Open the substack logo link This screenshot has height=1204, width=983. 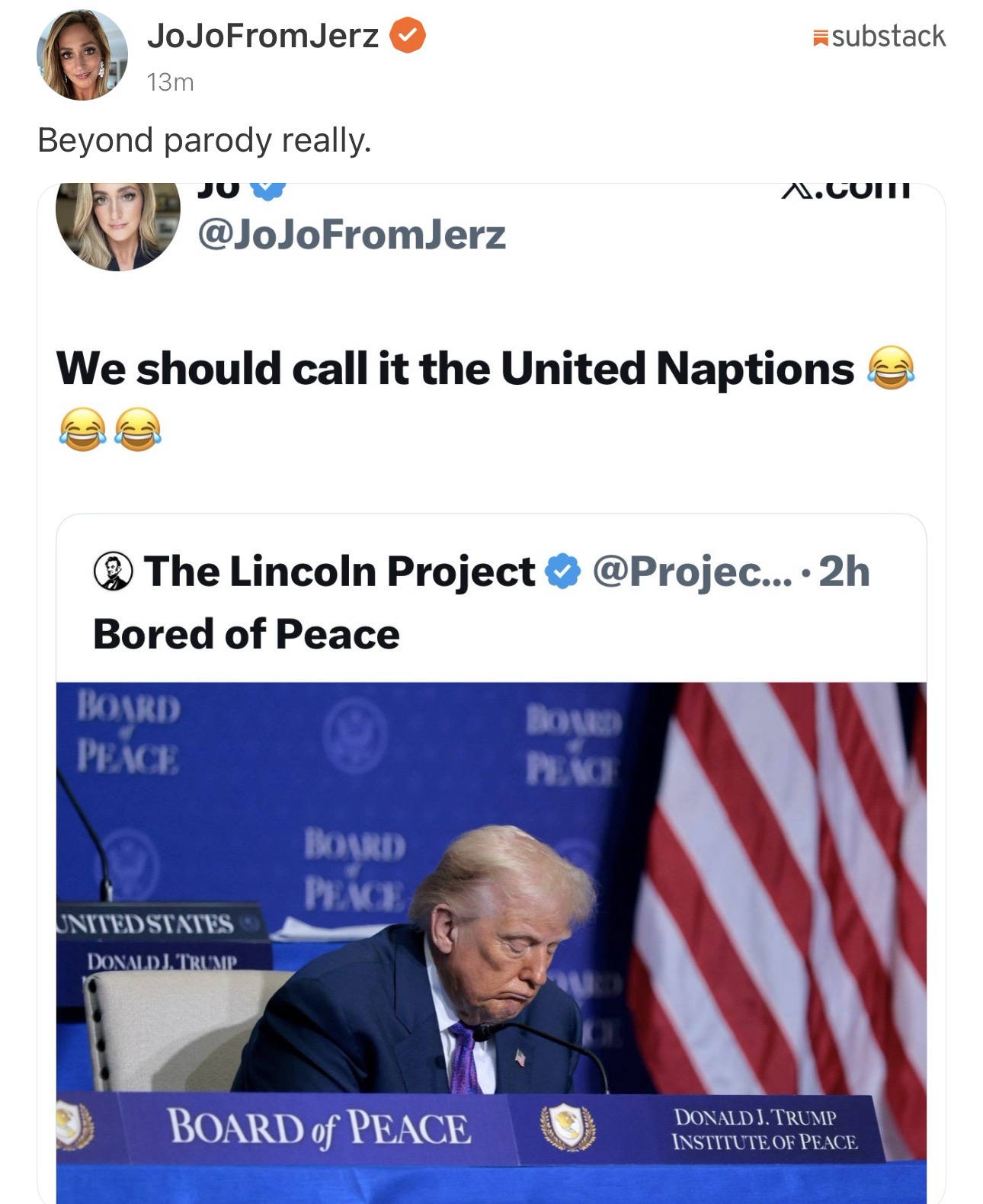click(879, 37)
